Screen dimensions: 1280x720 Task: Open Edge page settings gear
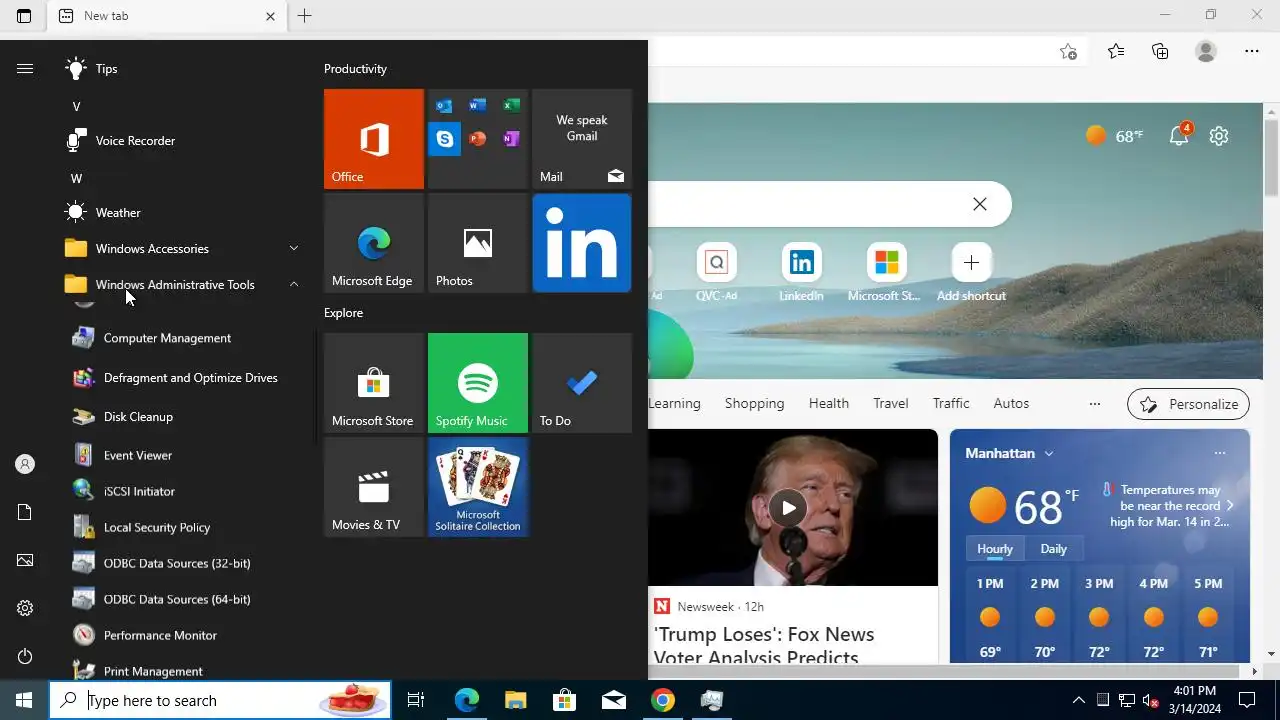[x=1218, y=136]
